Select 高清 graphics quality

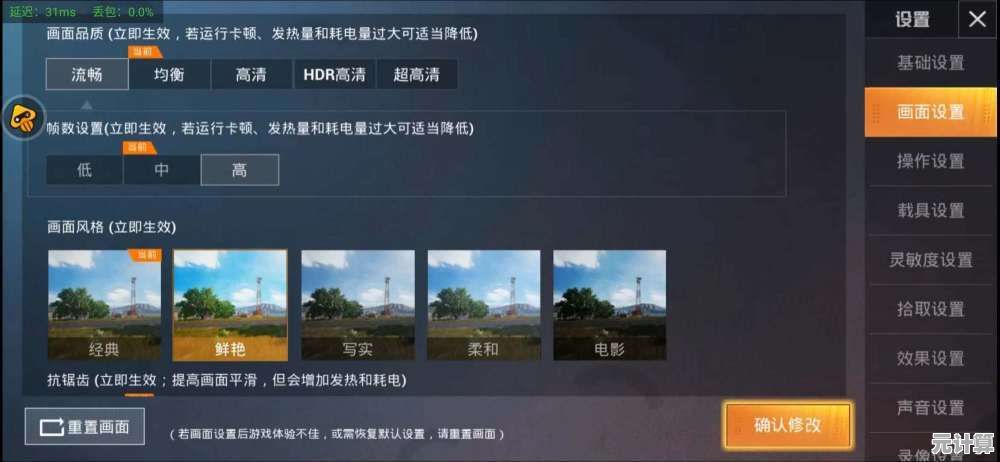tap(251, 75)
